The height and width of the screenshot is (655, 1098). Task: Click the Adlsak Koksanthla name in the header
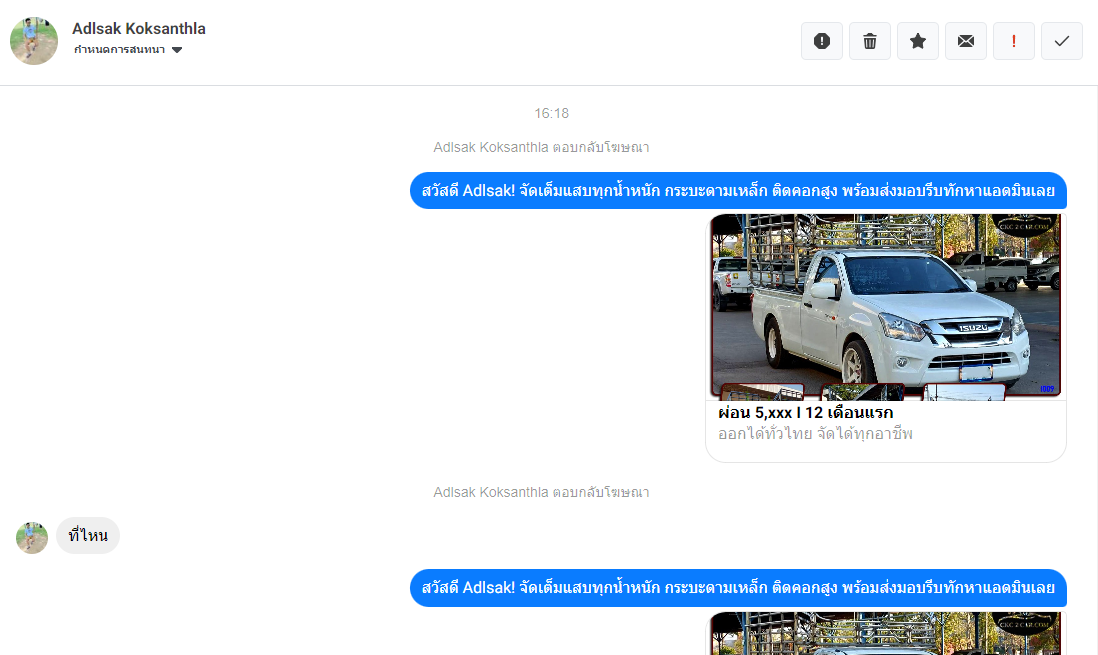pyautogui.click(x=139, y=29)
